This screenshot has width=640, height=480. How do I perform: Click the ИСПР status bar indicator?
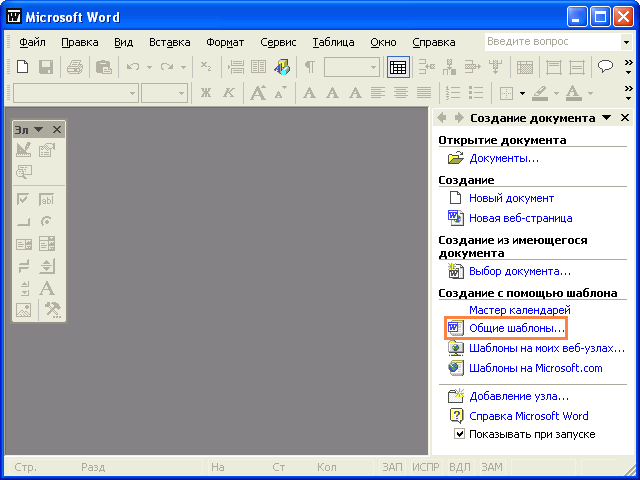pyautogui.click(x=425, y=467)
